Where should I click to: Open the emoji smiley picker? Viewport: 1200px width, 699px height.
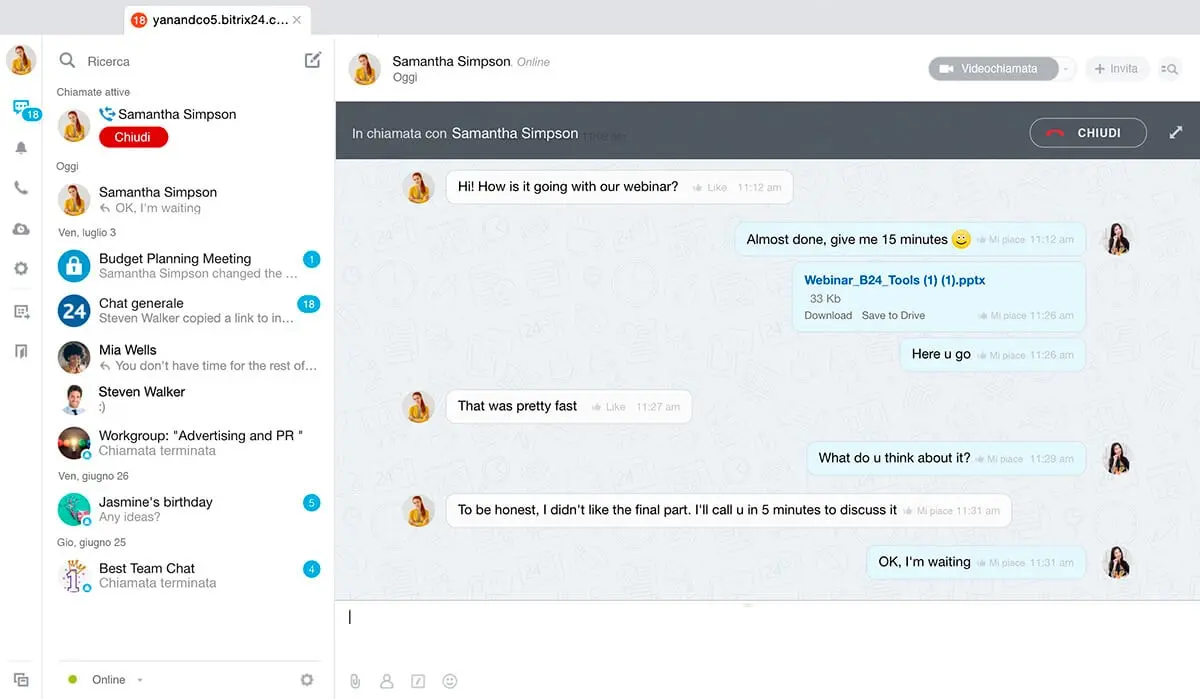click(450, 681)
